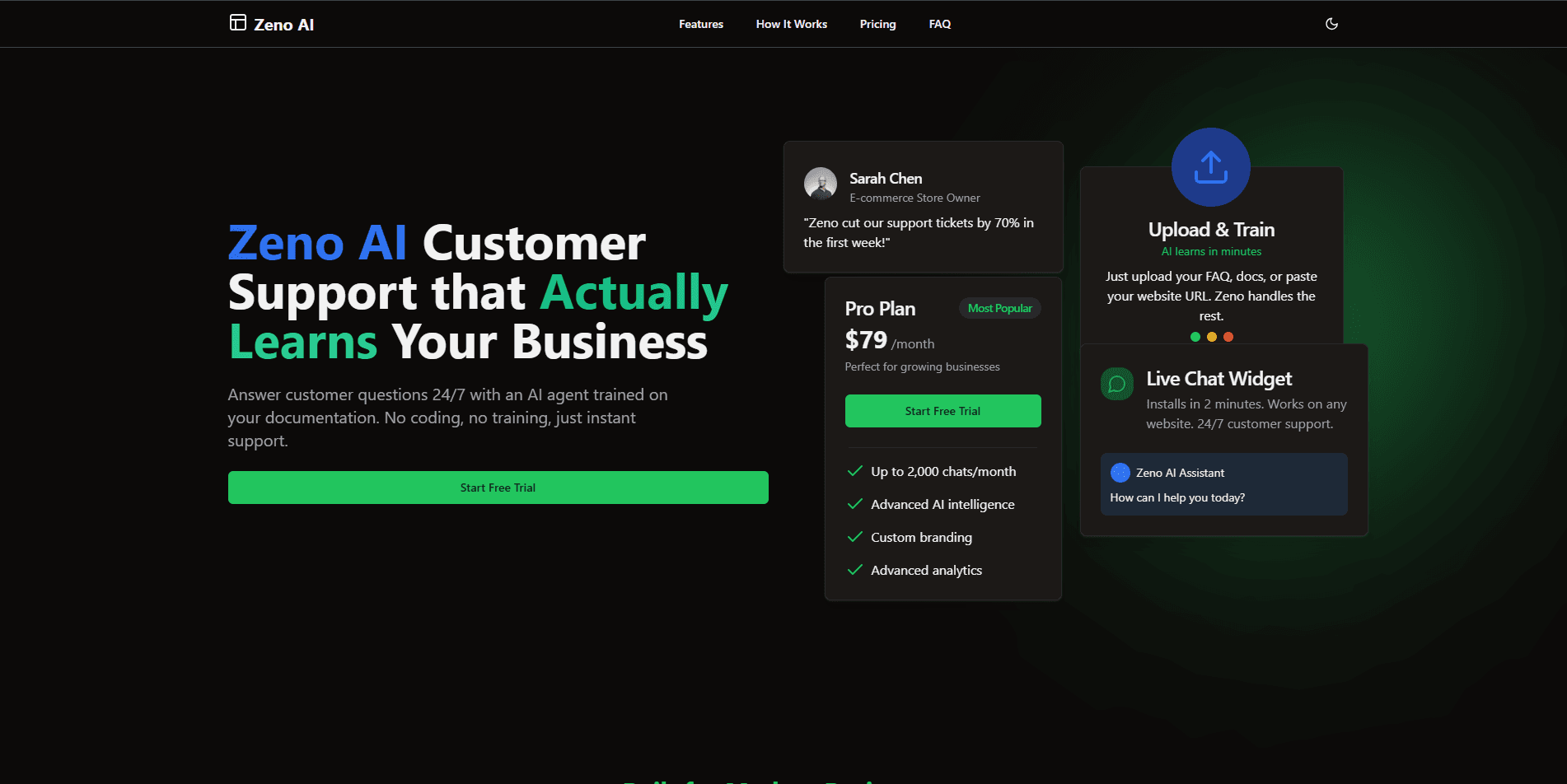Click Sarah Chen's avatar photo
Viewport: 1567px width, 784px height.
click(x=821, y=184)
